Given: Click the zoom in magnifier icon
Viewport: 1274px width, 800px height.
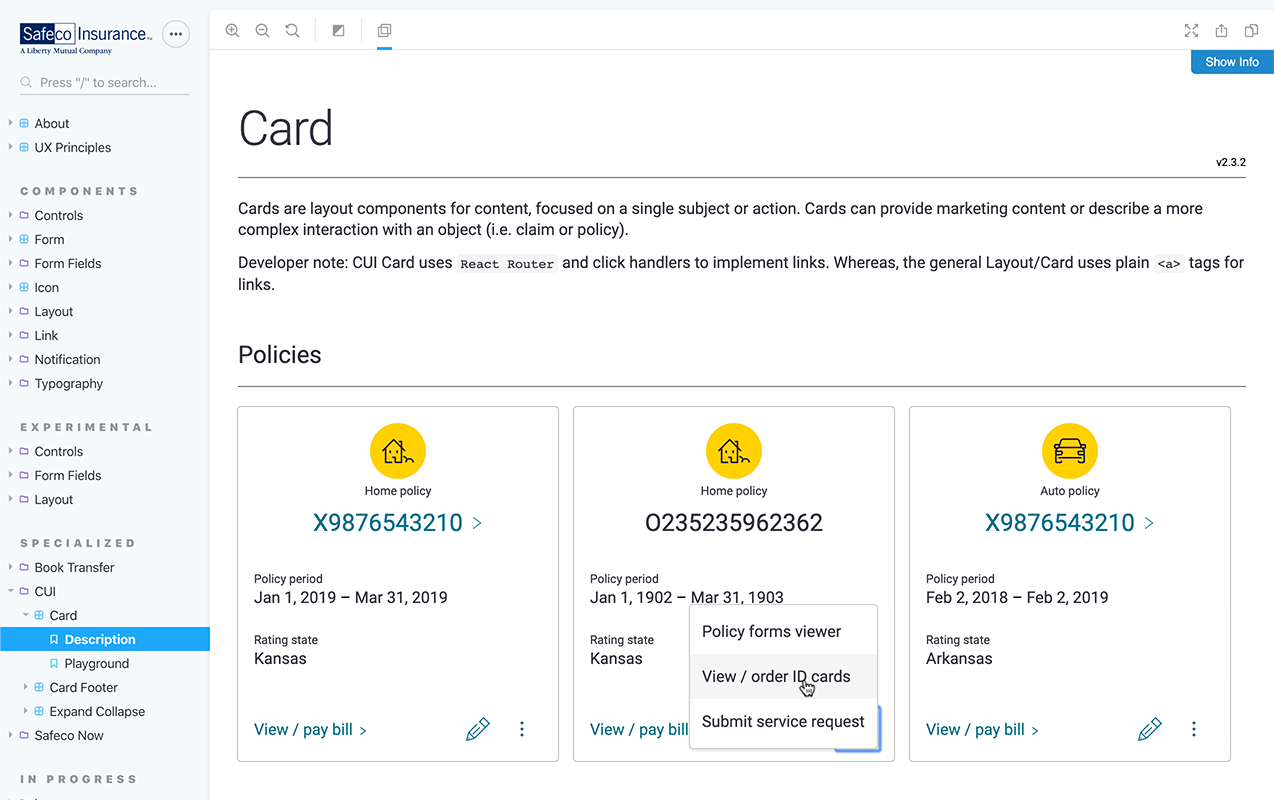Looking at the screenshot, I should (232, 31).
